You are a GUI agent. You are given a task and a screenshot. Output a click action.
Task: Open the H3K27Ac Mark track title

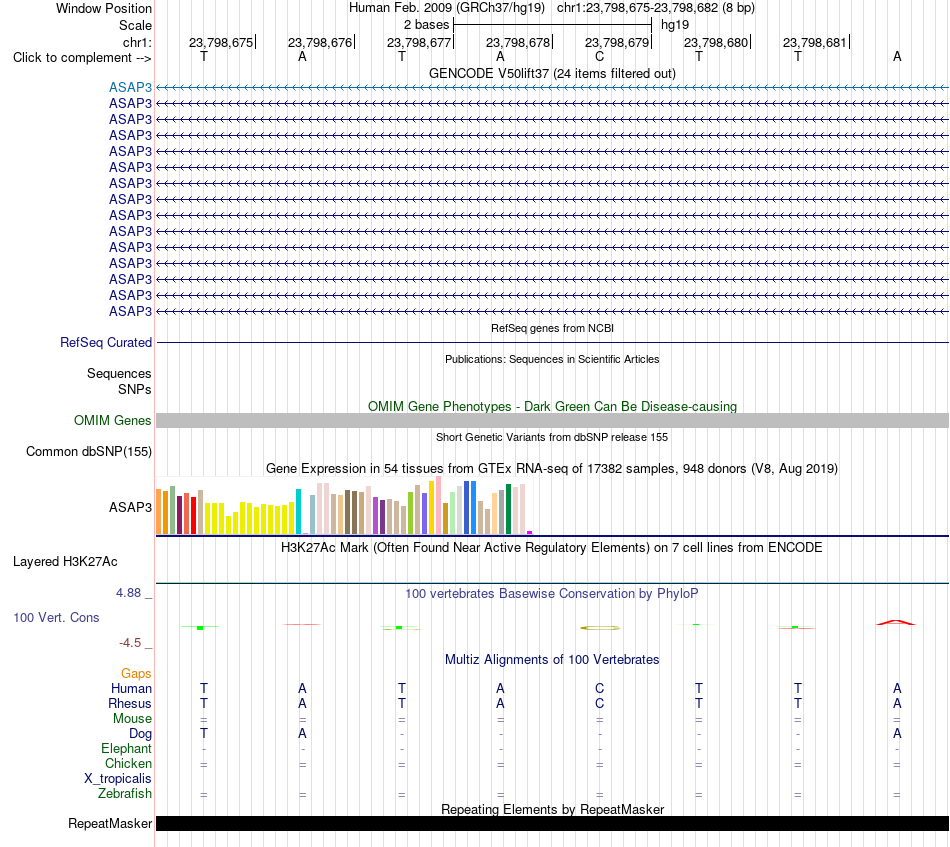[552, 548]
